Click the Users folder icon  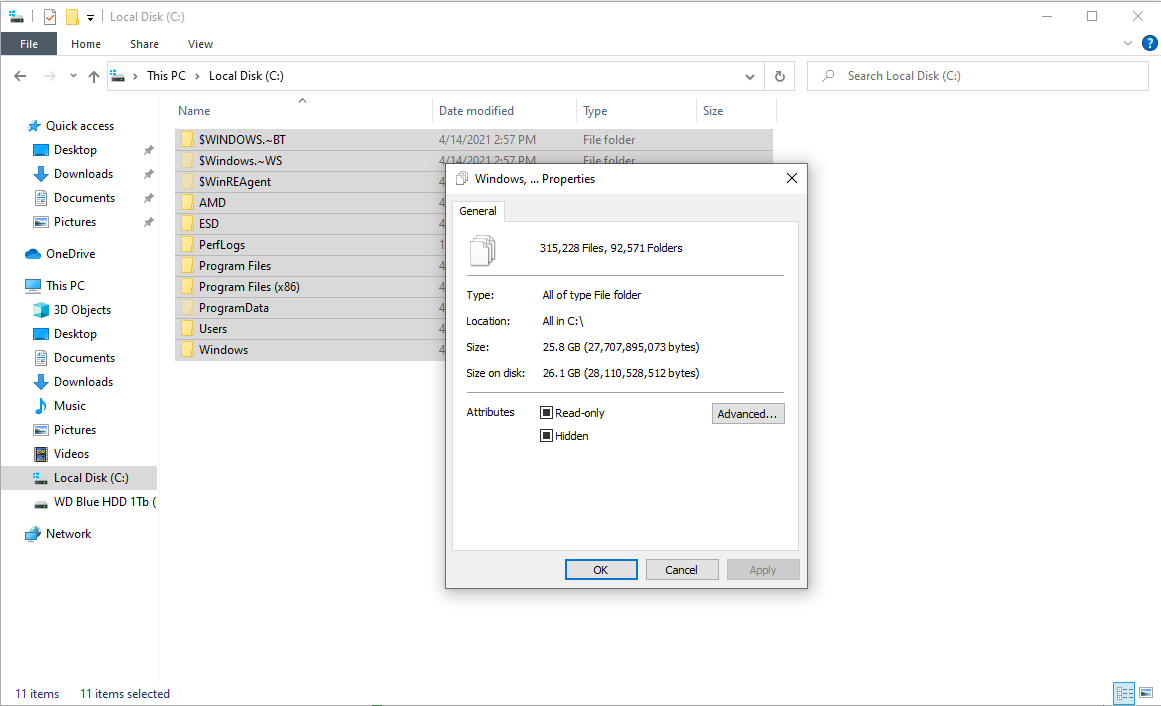coord(187,329)
